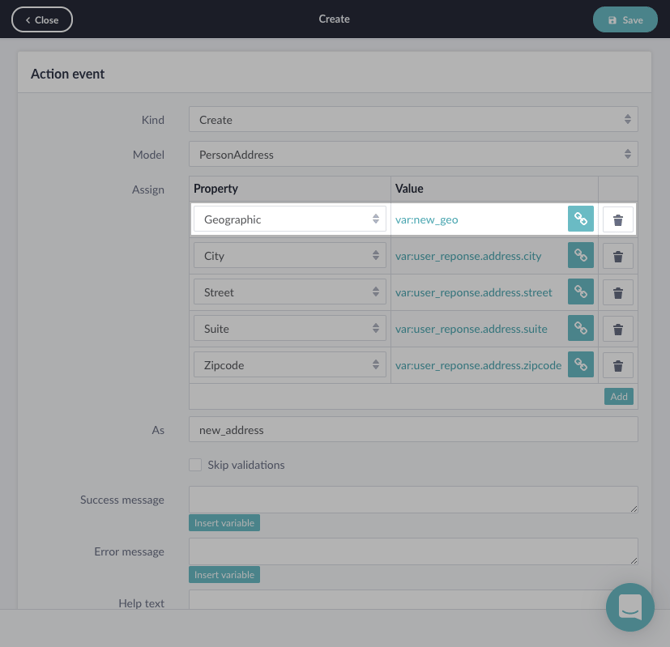Click the link icon for Geographic value
The height and width of the screenshot is (647, 670).
pos(580,219)
